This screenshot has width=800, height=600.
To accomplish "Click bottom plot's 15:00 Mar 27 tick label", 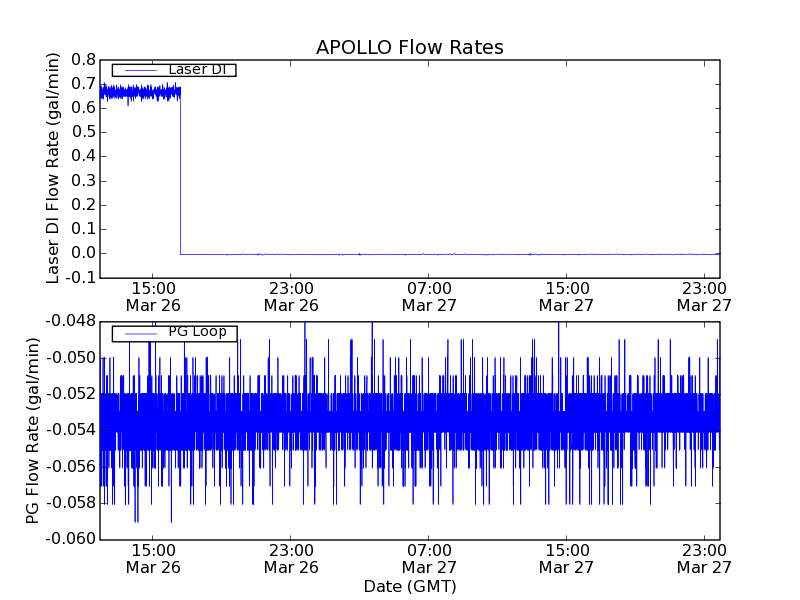I will (567, 558).
